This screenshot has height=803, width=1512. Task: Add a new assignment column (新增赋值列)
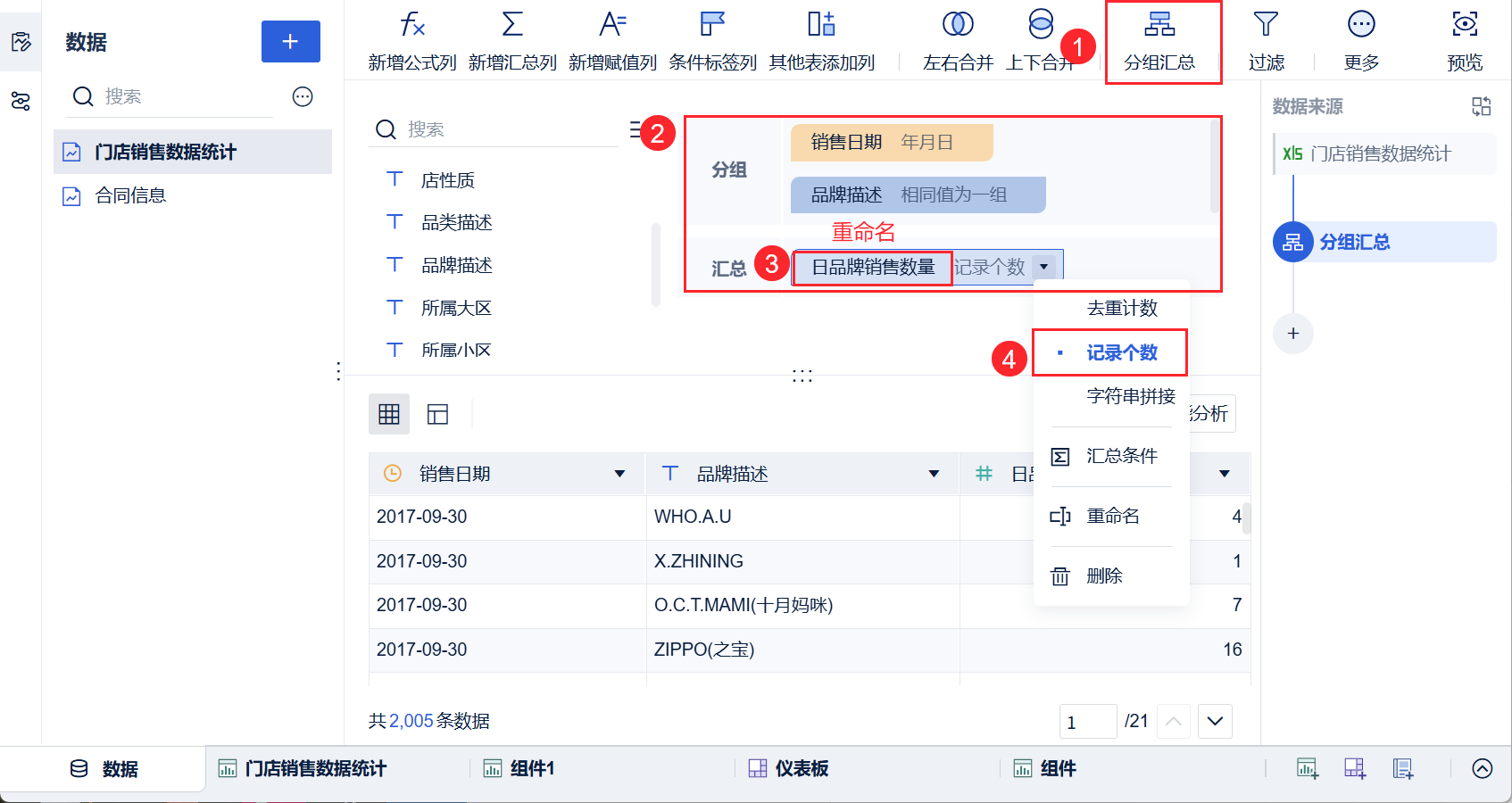pyautogui.click(x=612, y=40)
